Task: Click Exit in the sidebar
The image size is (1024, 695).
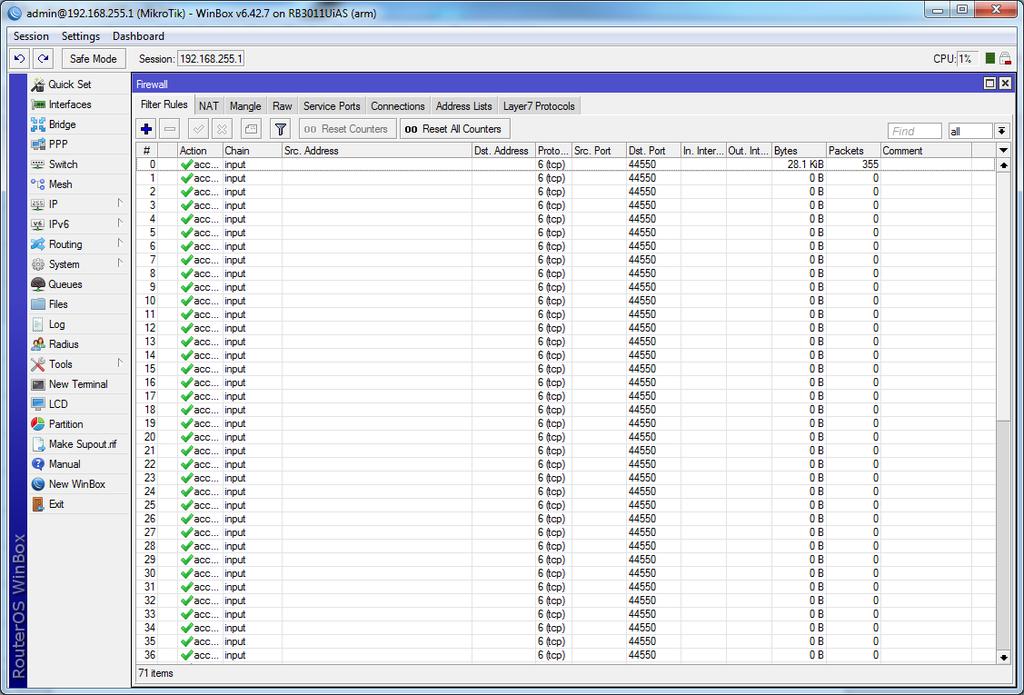Action: click(56, 504)
